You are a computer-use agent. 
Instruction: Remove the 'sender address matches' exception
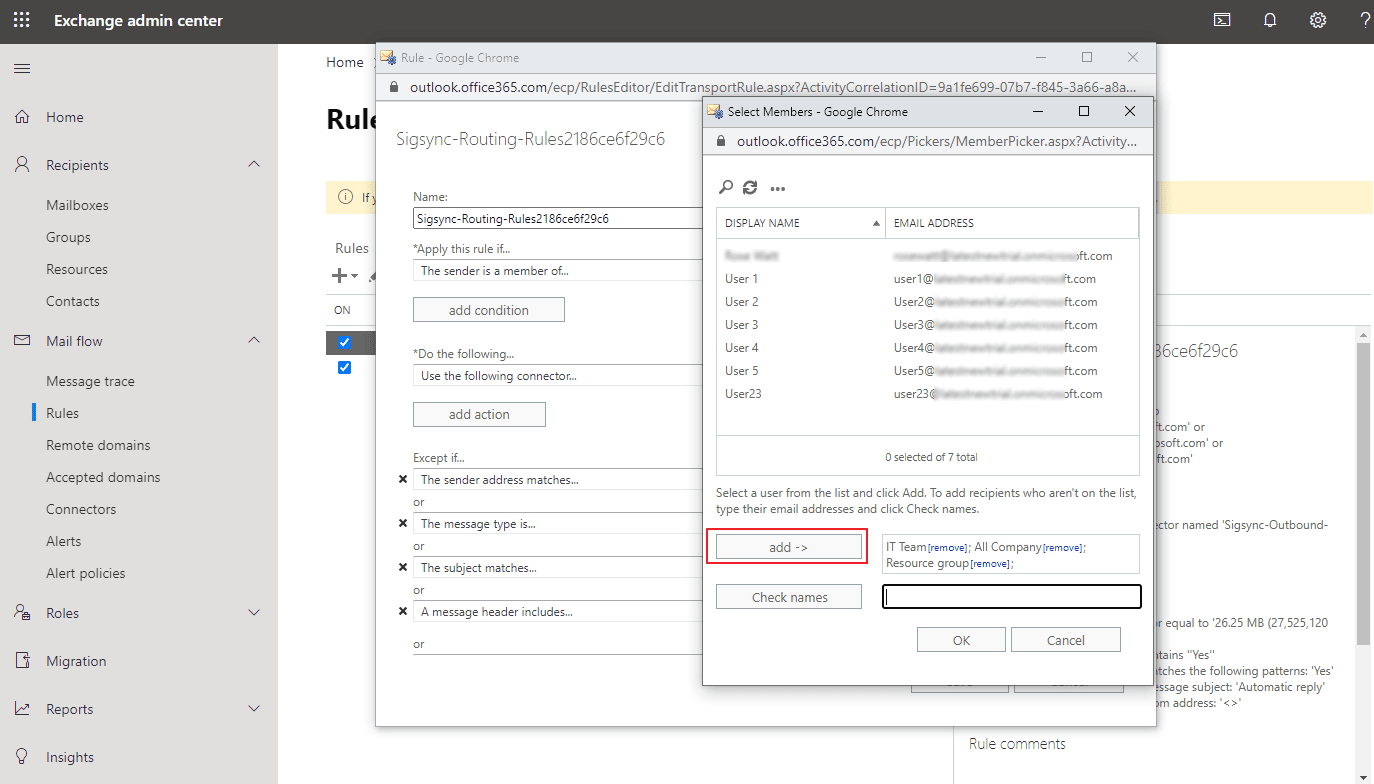point(403,480)
